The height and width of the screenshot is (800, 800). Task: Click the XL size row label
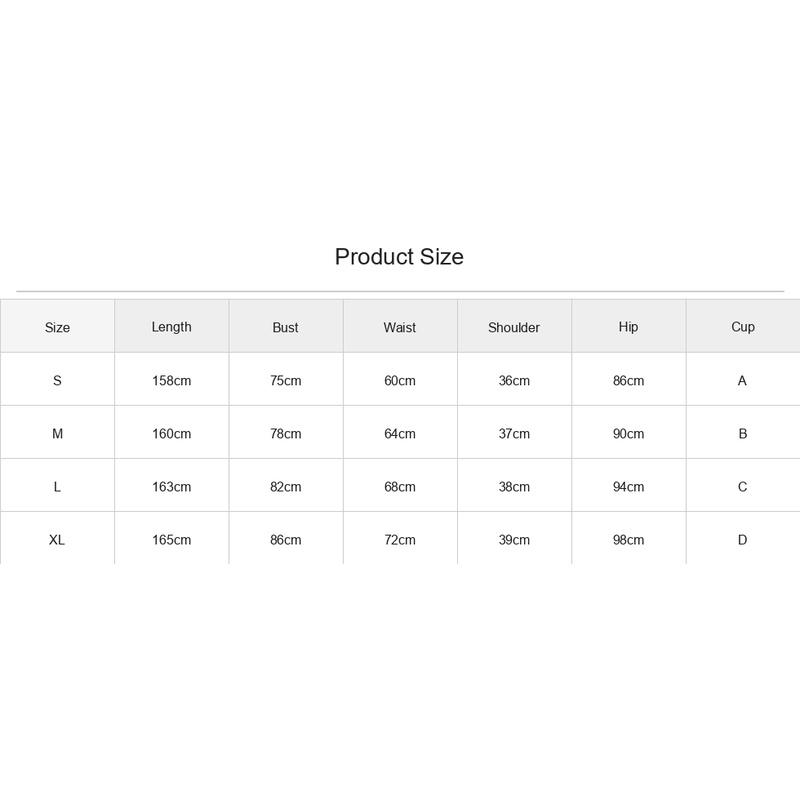coord(57,539)
